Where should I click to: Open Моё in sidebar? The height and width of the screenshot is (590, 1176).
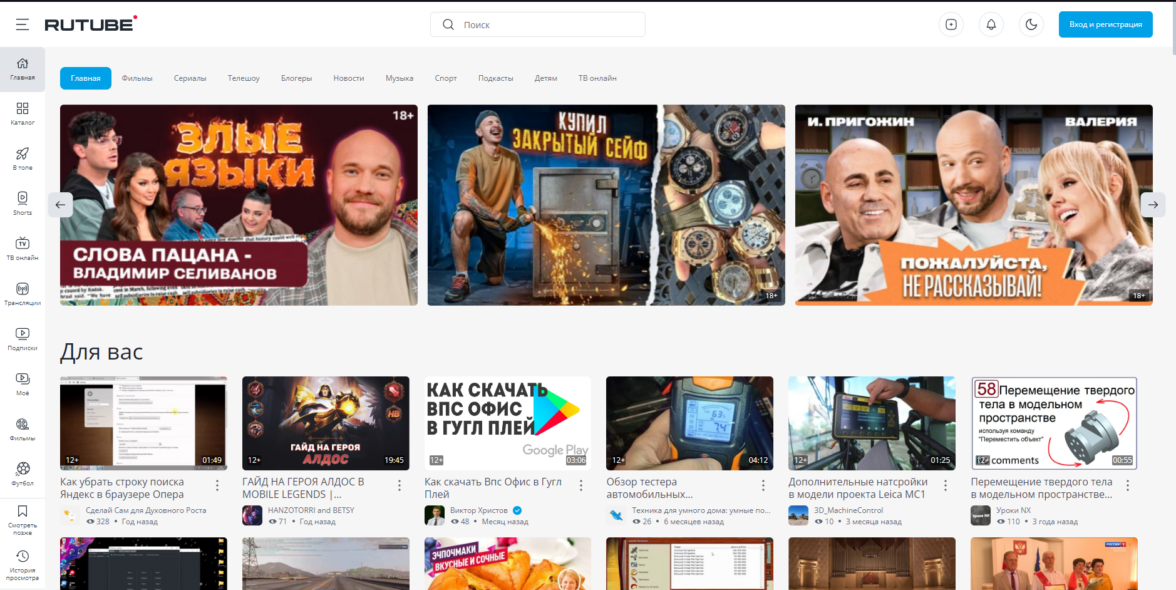22,384
